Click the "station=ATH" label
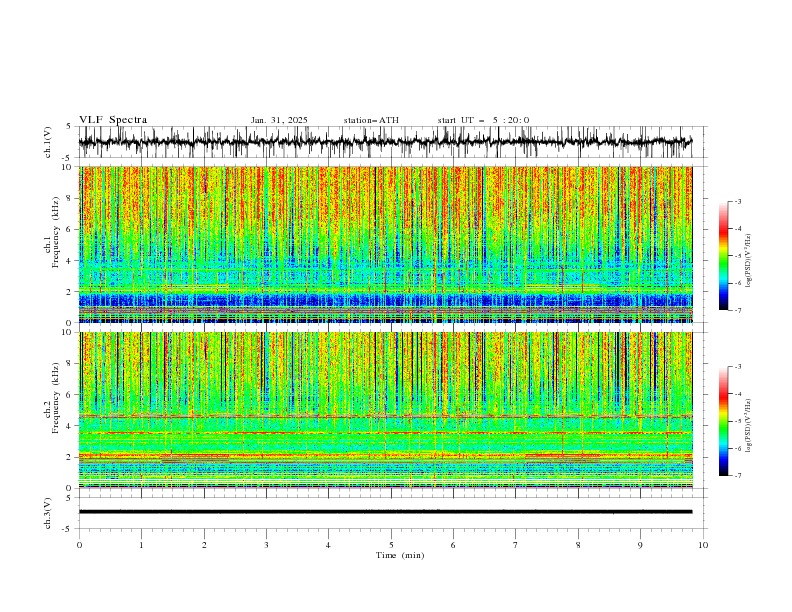The height and width of the screenshot is (612, 792). [371, 120]
